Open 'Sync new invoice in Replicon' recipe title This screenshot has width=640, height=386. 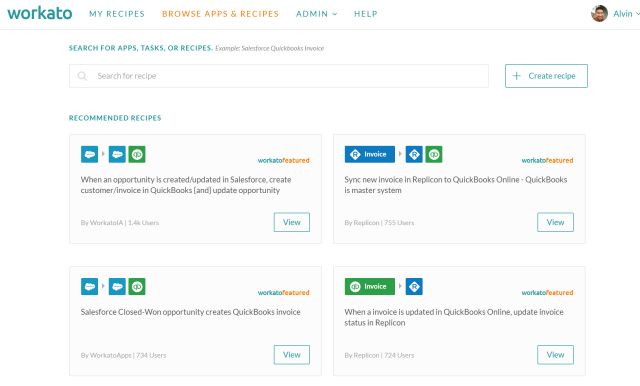pos(456,185)
